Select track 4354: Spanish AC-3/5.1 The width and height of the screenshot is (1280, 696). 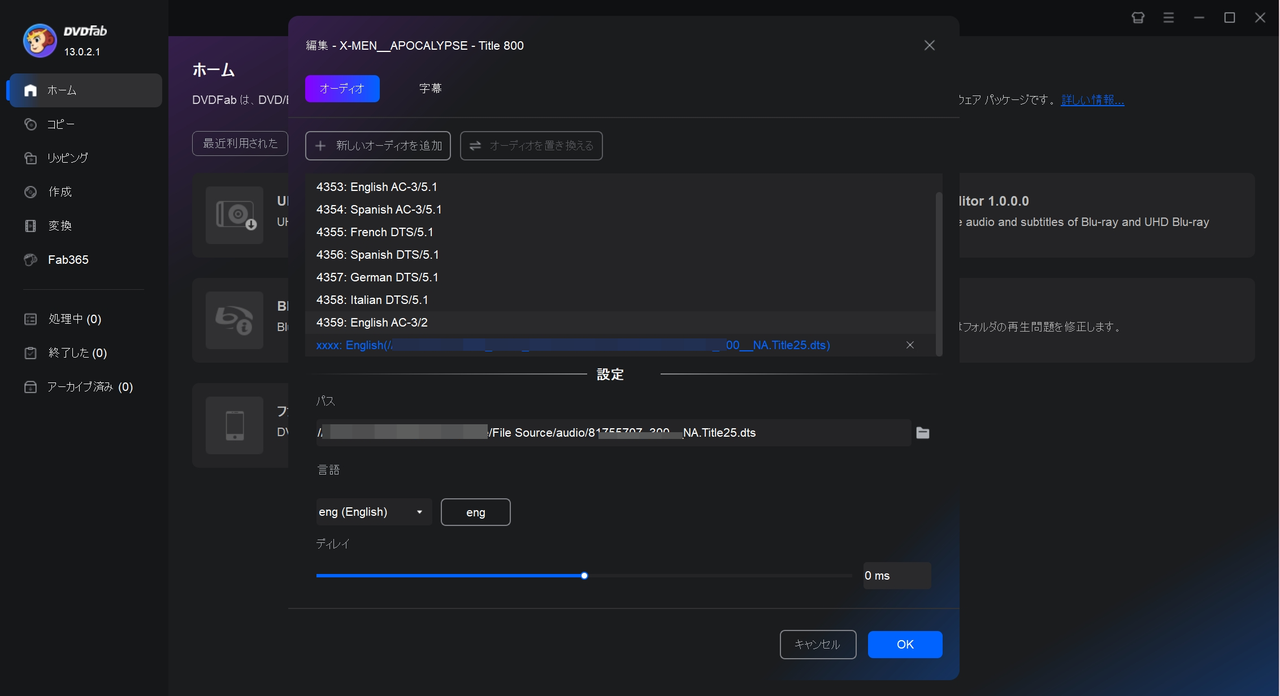point(620,210)
